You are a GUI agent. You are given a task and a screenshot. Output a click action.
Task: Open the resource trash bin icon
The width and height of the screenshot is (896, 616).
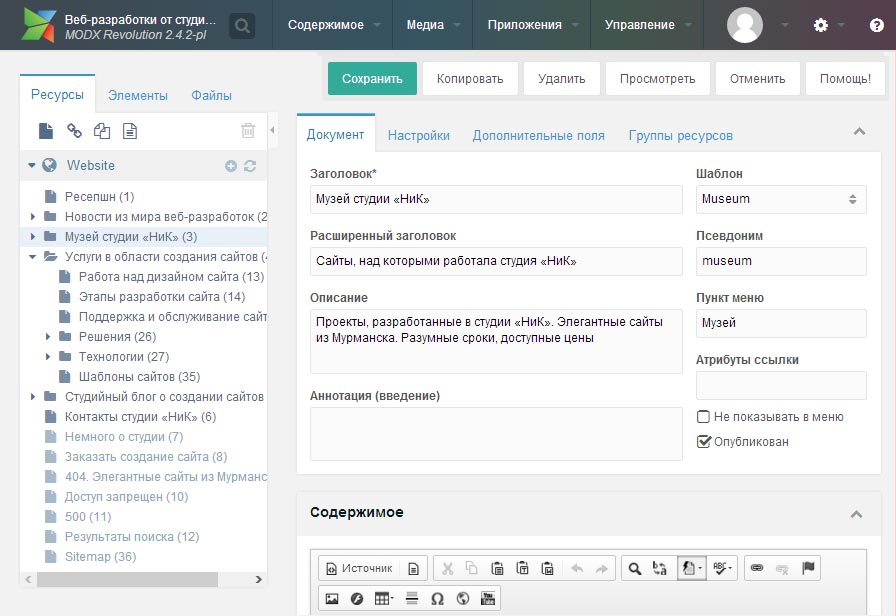point(248,131)
